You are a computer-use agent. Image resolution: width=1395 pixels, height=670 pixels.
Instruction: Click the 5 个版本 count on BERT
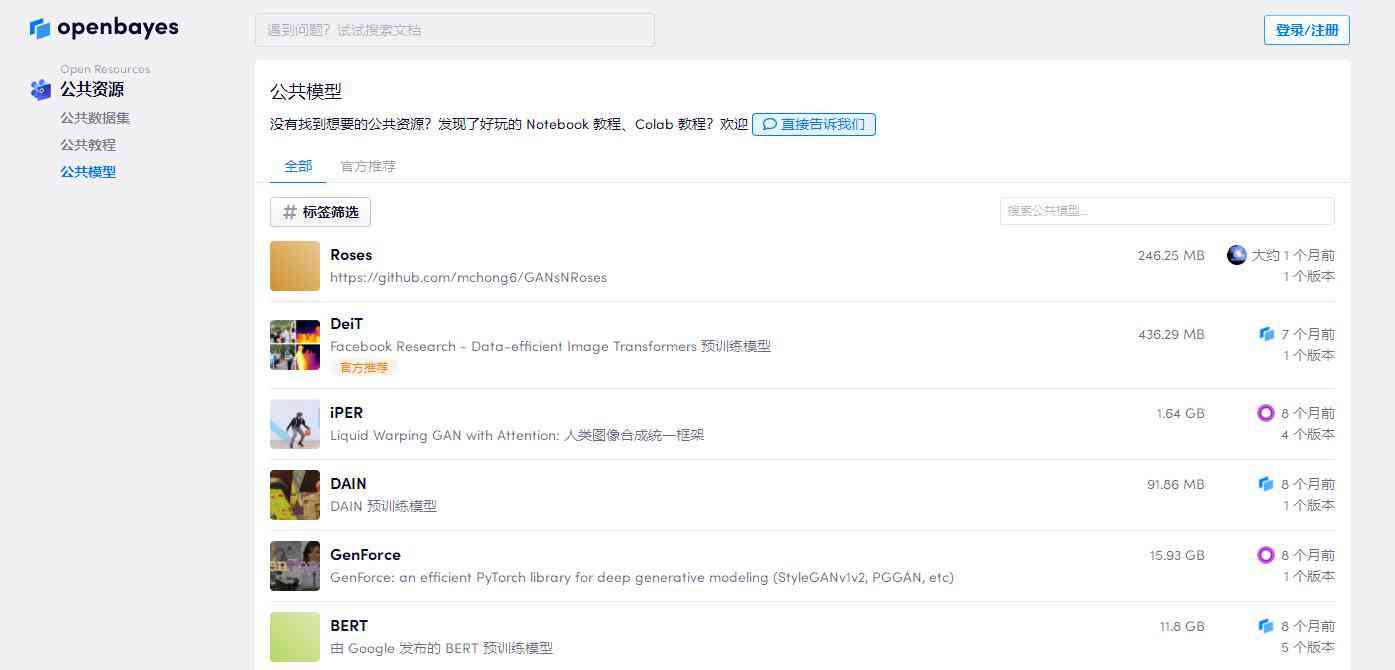pyautogui.click(x=1308, y=647)
